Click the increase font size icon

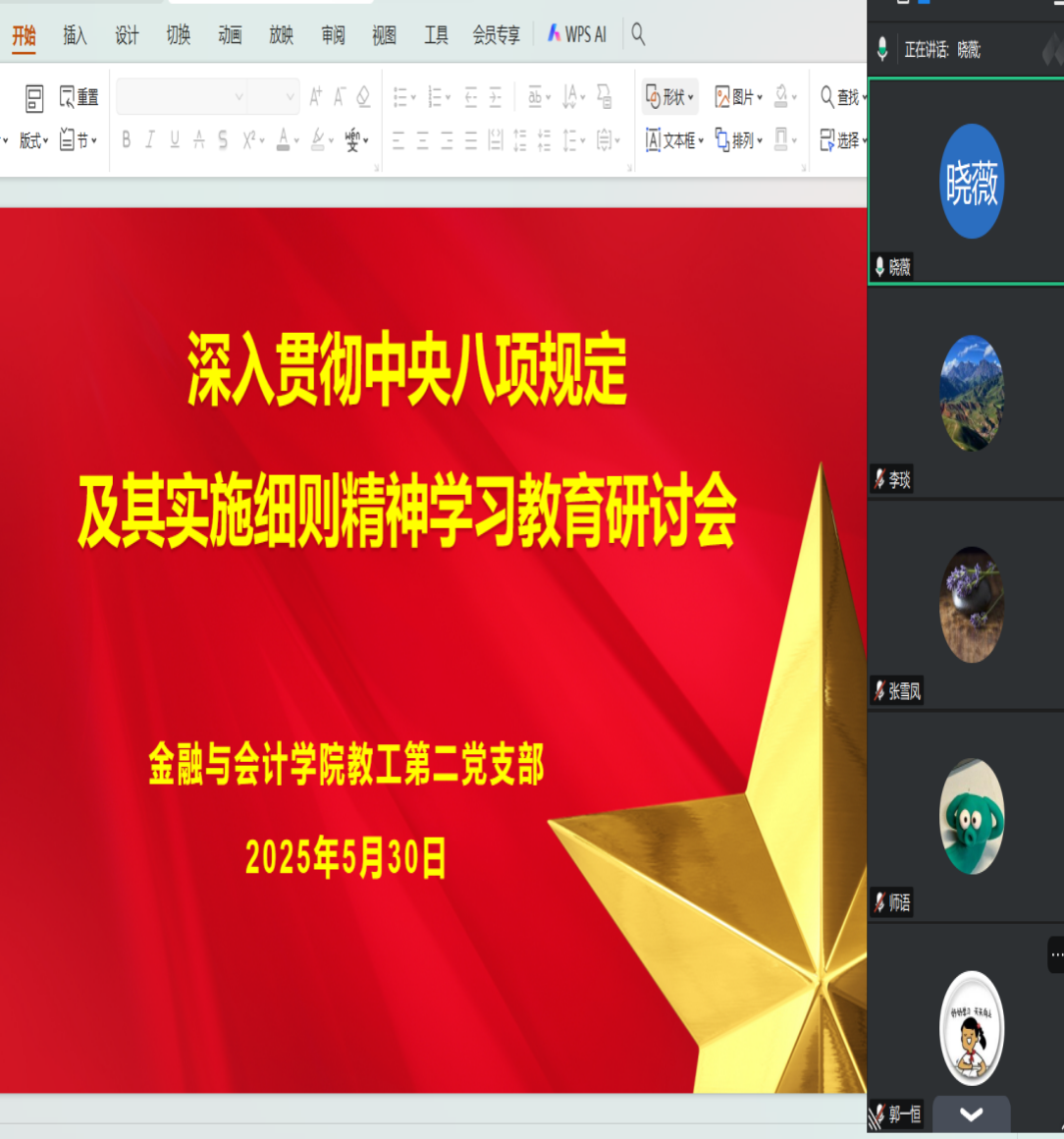tap(315, 96)
